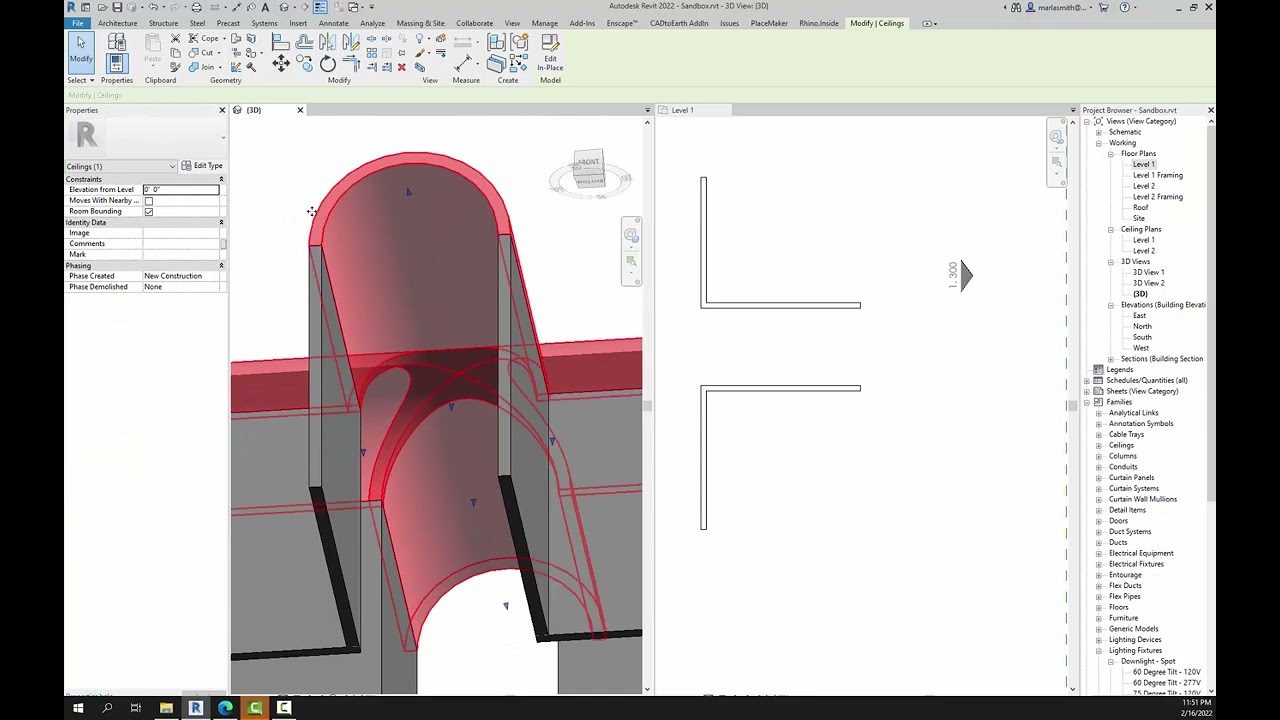Uncheck the Room Bounding checkbox
Viewport: 1280px width, 720px height.
[149, 212]
